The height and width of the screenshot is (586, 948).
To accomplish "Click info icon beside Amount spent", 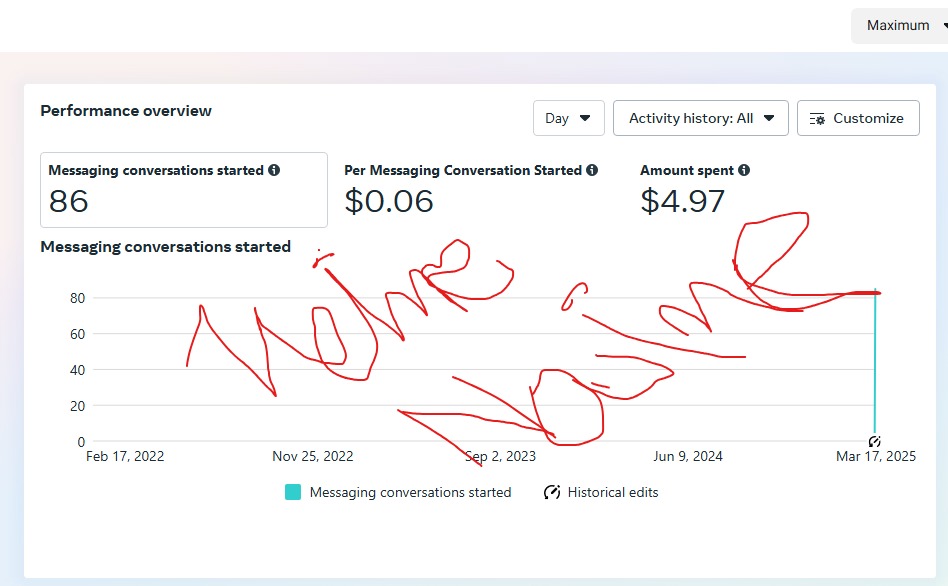I will (x=744, y=170).
